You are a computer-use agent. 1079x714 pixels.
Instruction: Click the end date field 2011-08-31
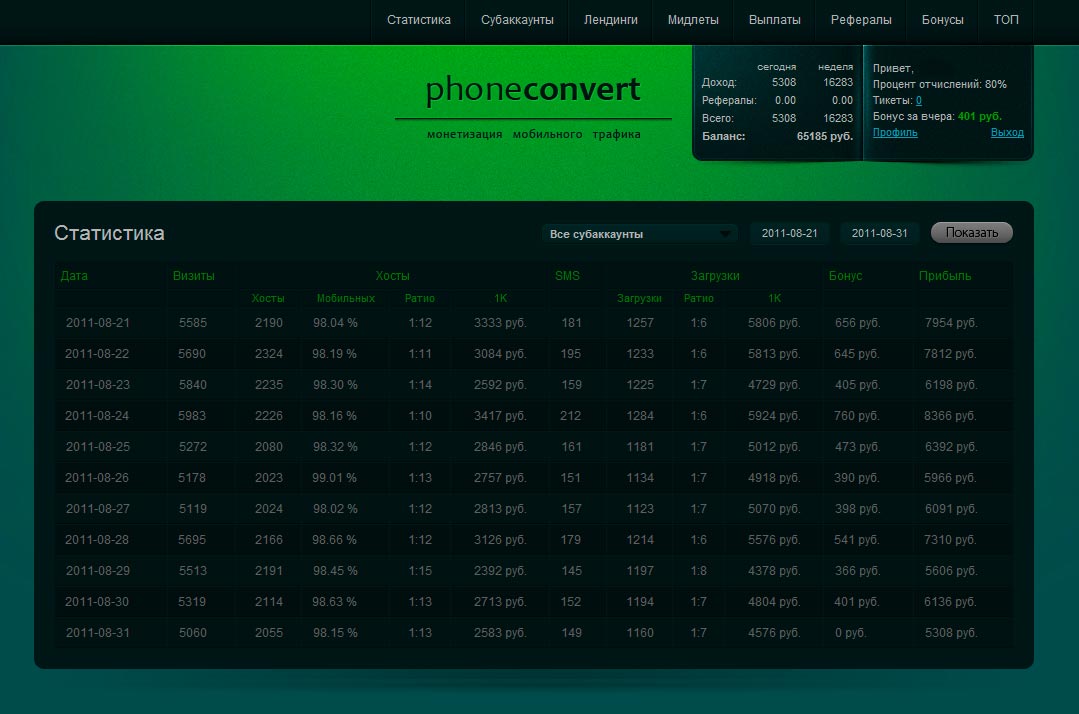tap(879, 233)
